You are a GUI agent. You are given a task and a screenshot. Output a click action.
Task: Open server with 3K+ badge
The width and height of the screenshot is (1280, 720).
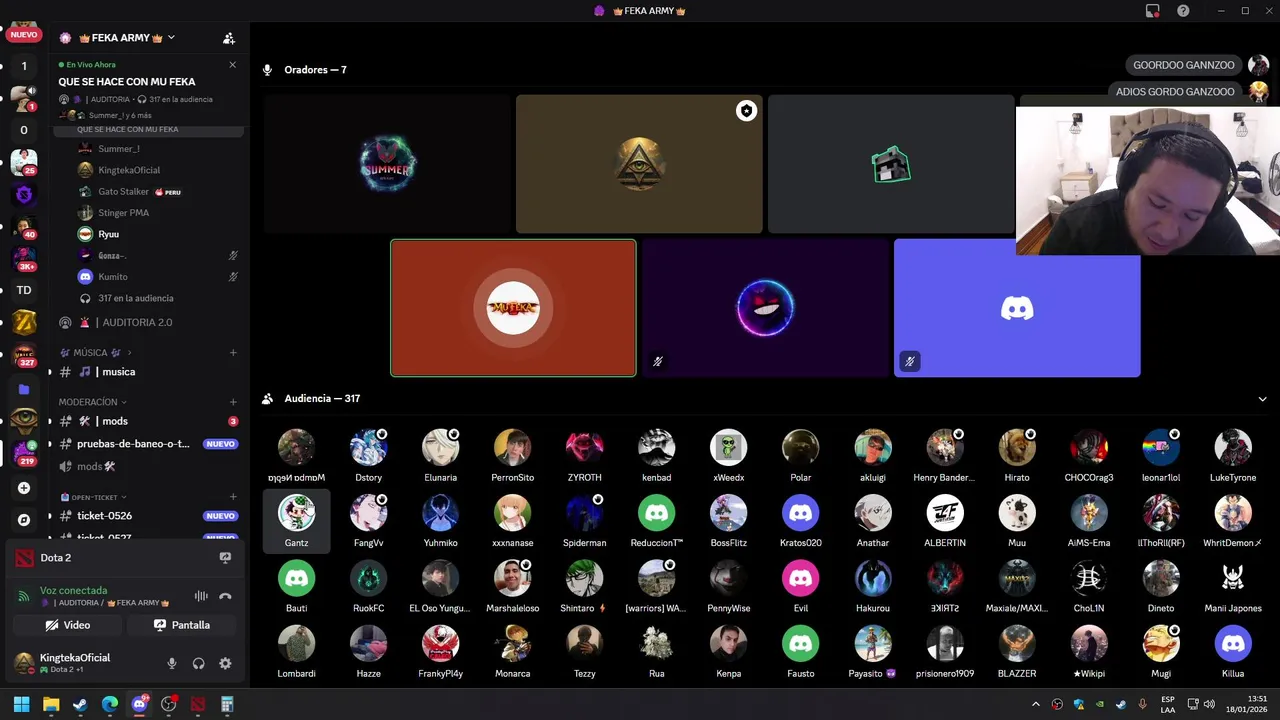coord(24,258)
